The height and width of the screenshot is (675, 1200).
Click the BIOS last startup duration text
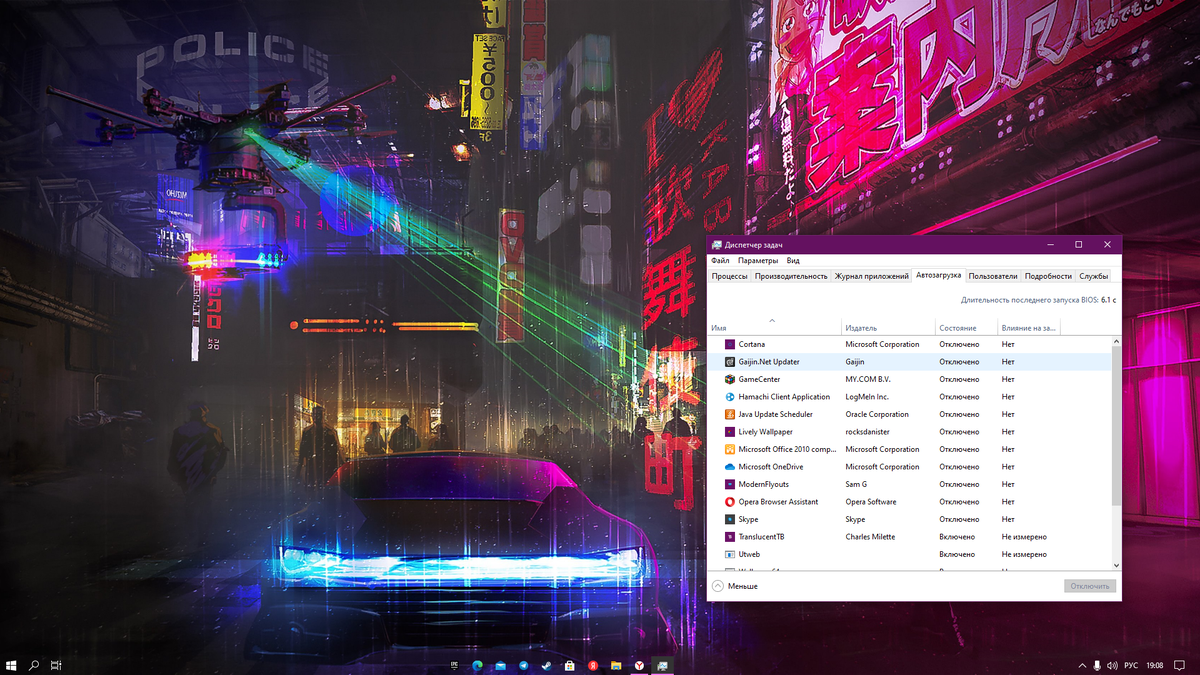(1038, 300)
